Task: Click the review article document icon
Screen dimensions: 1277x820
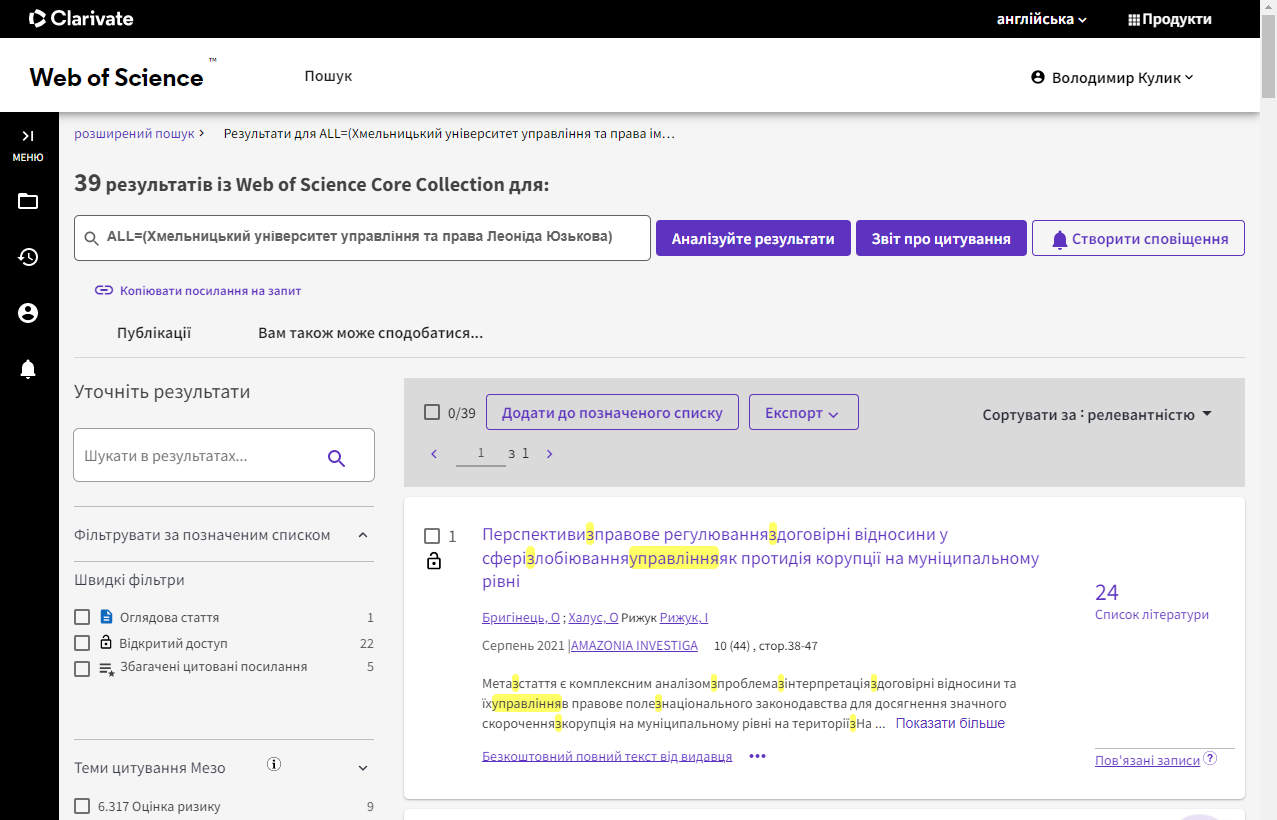Action: 107,617
